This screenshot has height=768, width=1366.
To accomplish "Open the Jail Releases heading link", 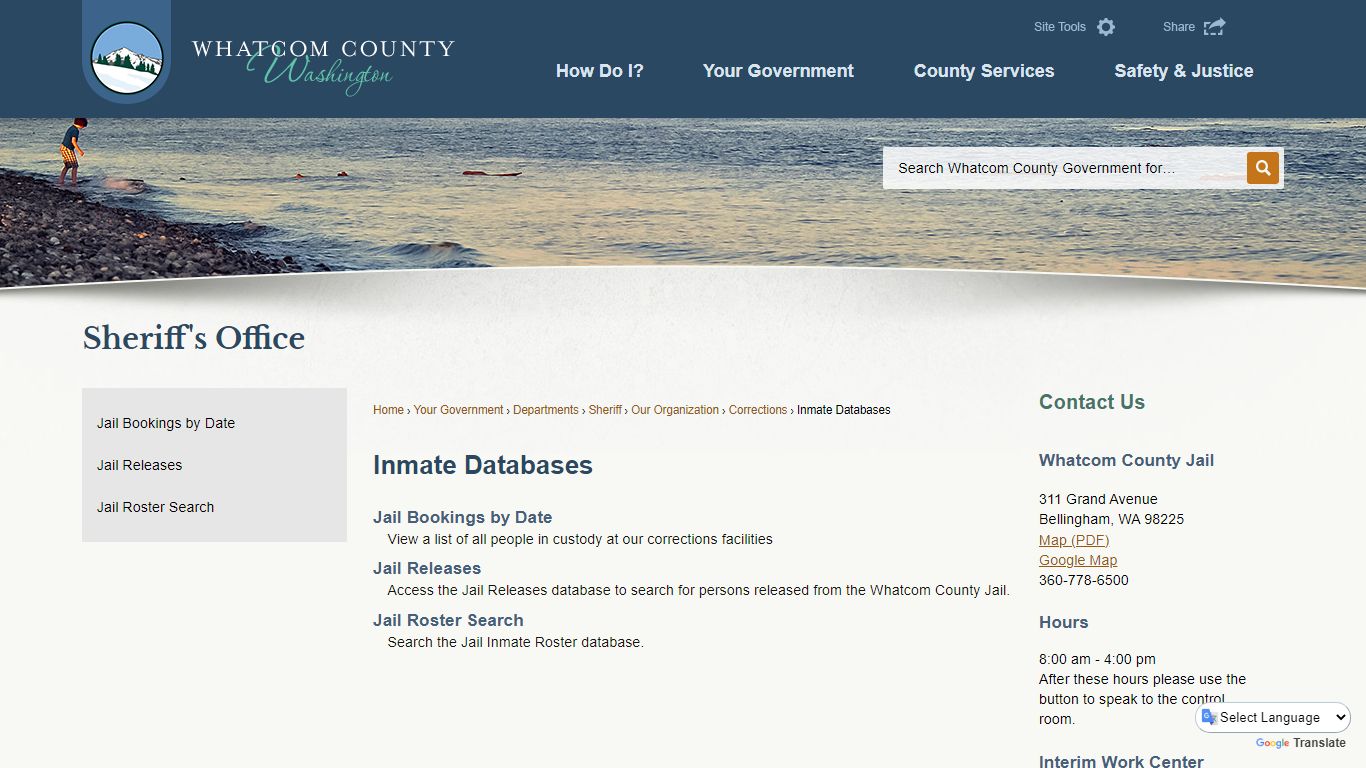I will click(x=426, y=568).
